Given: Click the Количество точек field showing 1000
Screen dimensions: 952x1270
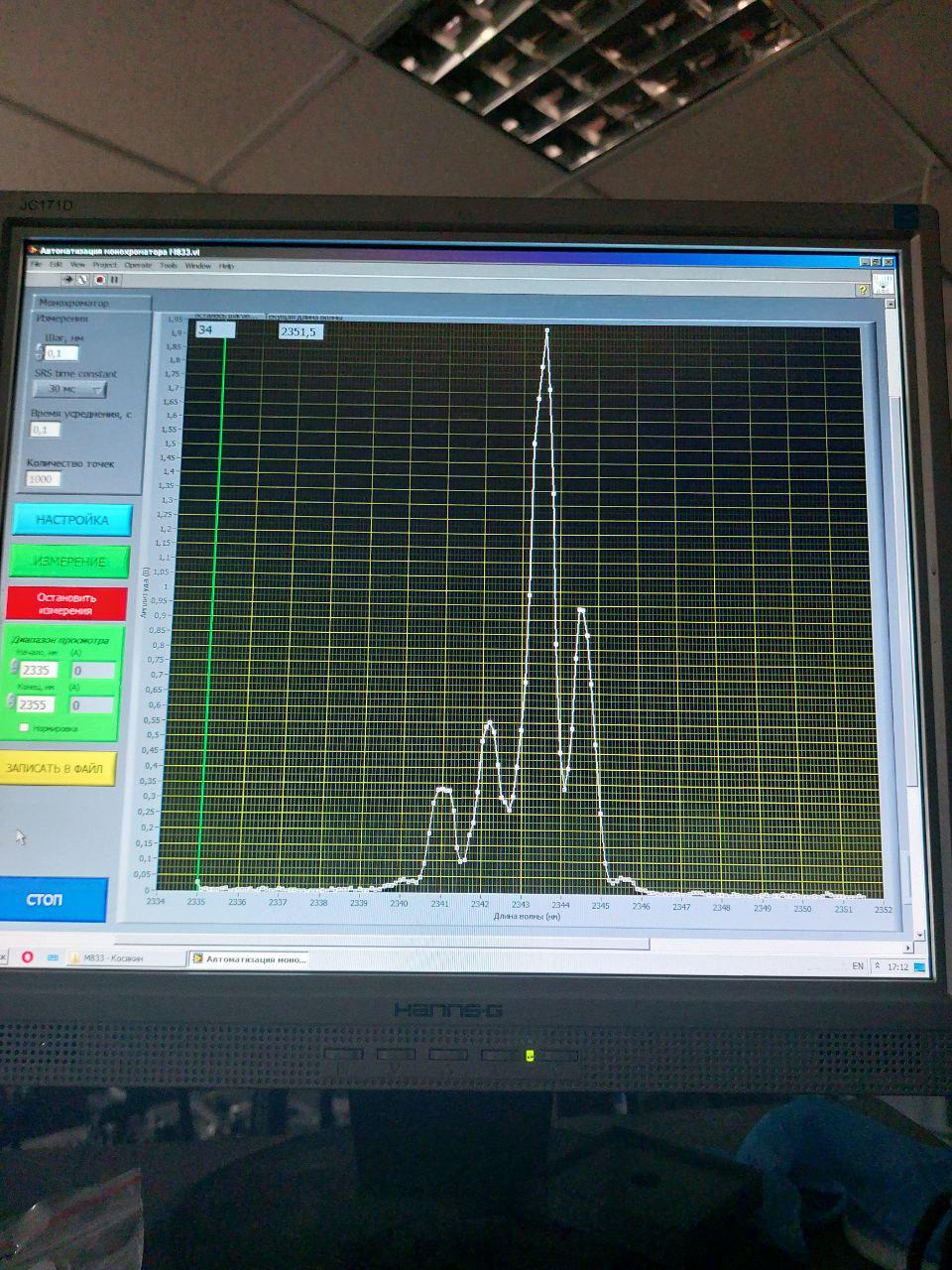Looking at the screenshot, I should click(x=44, y=479).
